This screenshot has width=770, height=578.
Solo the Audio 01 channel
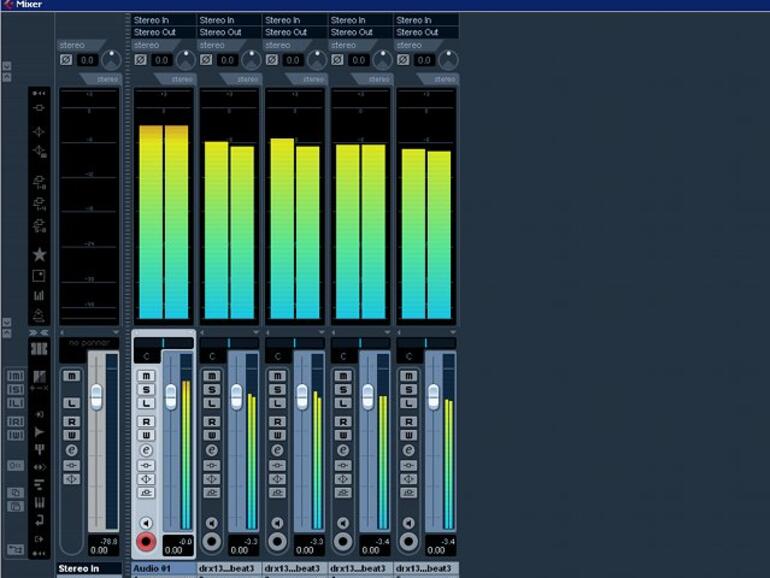tap(146, 389)
